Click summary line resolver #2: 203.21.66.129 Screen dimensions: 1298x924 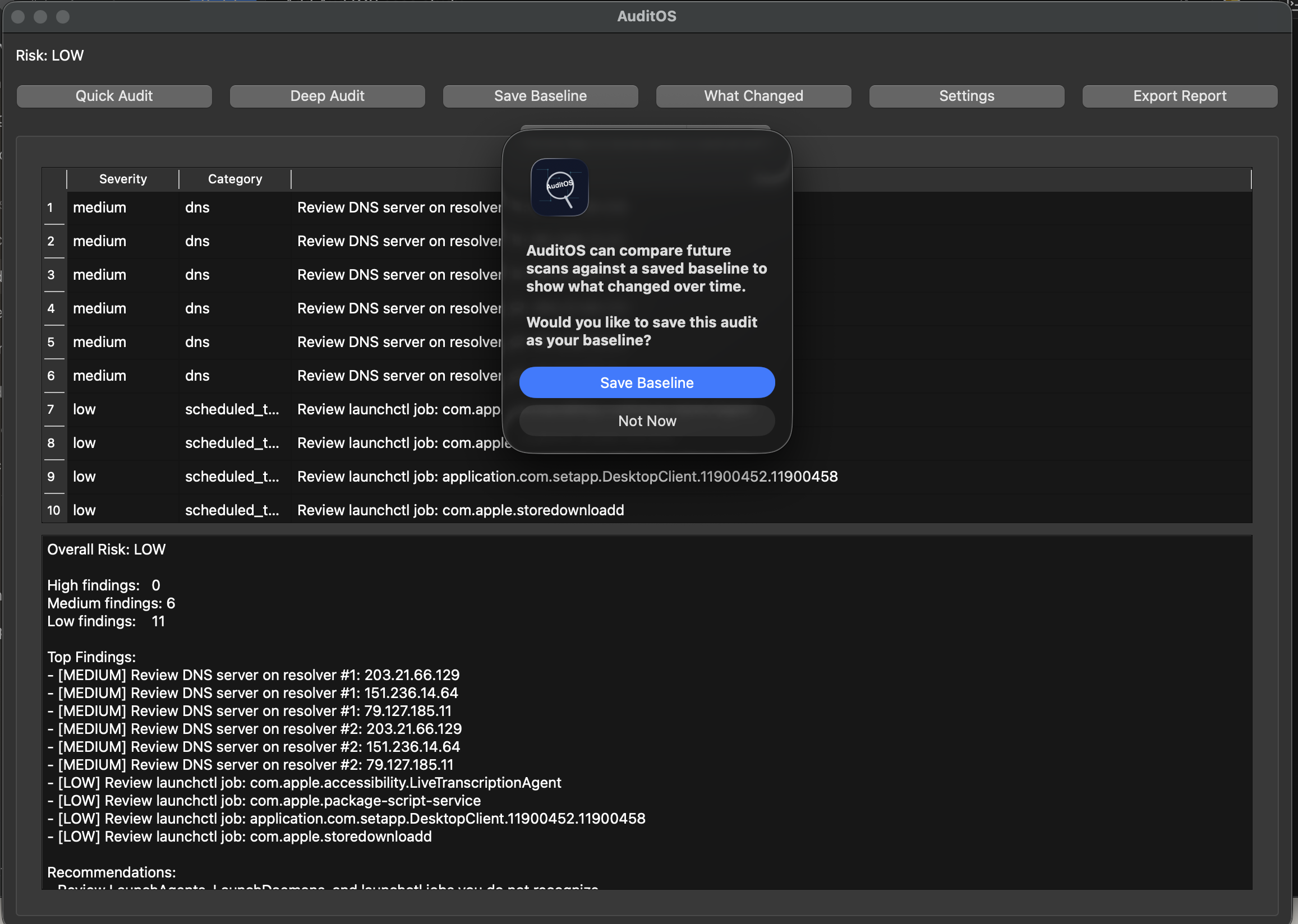pos(254,728)
